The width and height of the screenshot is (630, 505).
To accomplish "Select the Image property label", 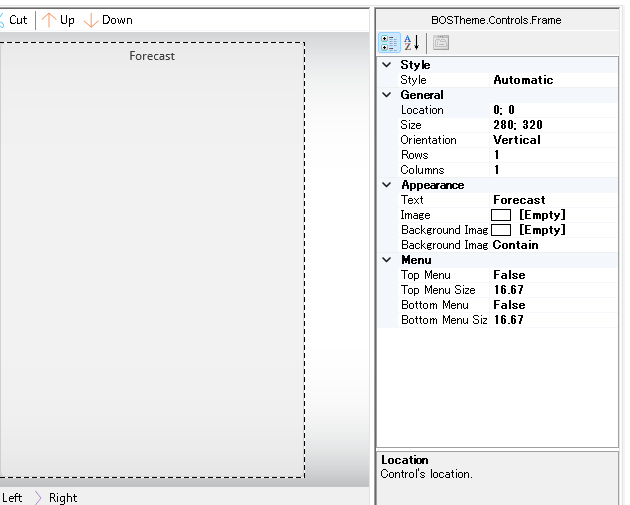I will click(415, 215).
